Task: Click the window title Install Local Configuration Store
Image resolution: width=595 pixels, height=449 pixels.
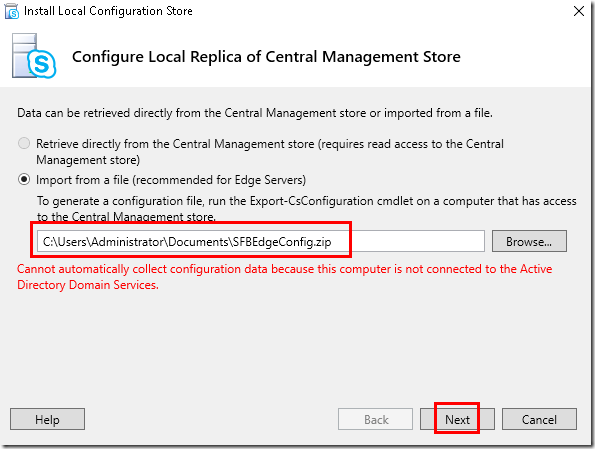Action: coord(108,11)
